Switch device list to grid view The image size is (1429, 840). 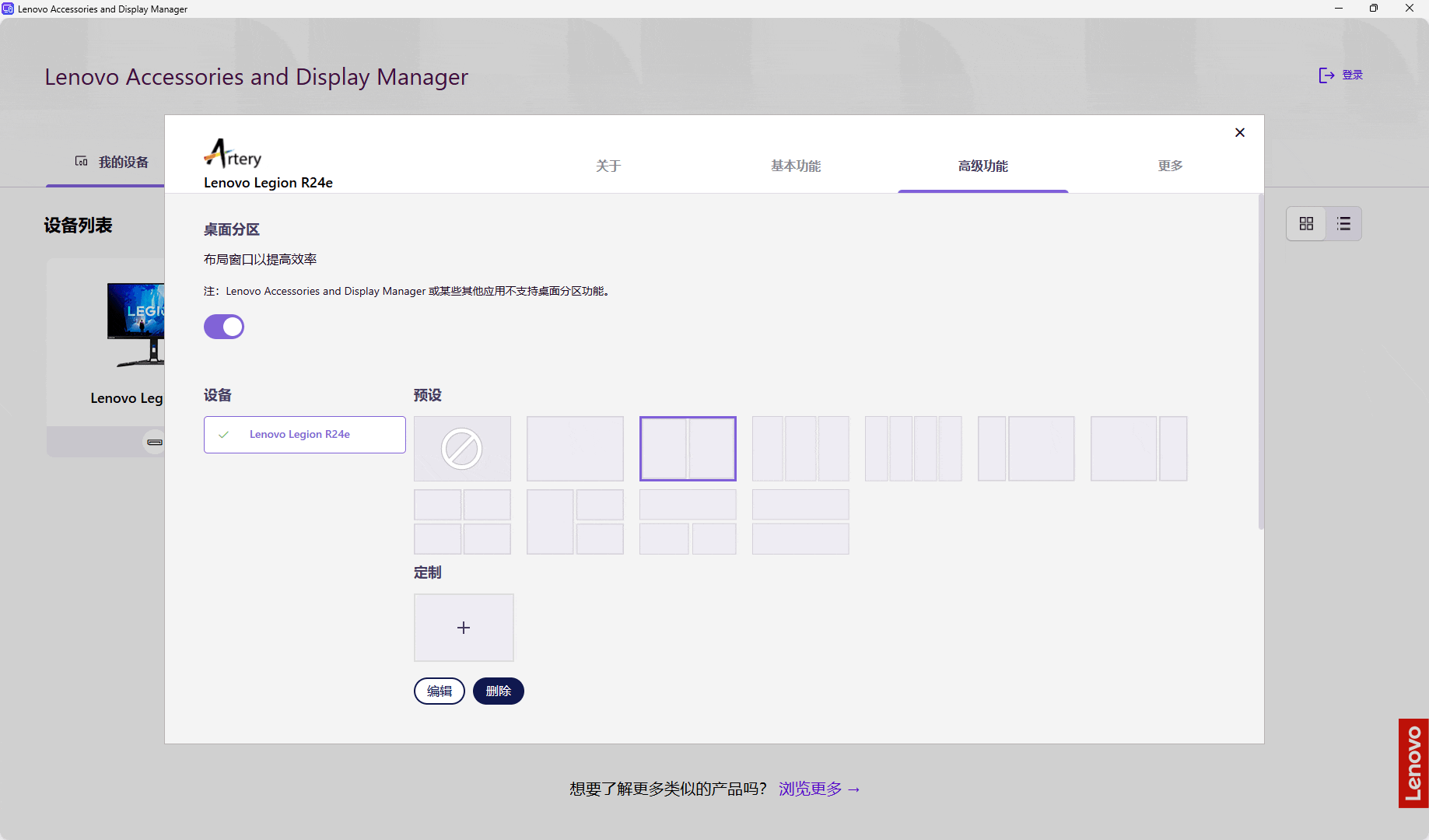1306,224
